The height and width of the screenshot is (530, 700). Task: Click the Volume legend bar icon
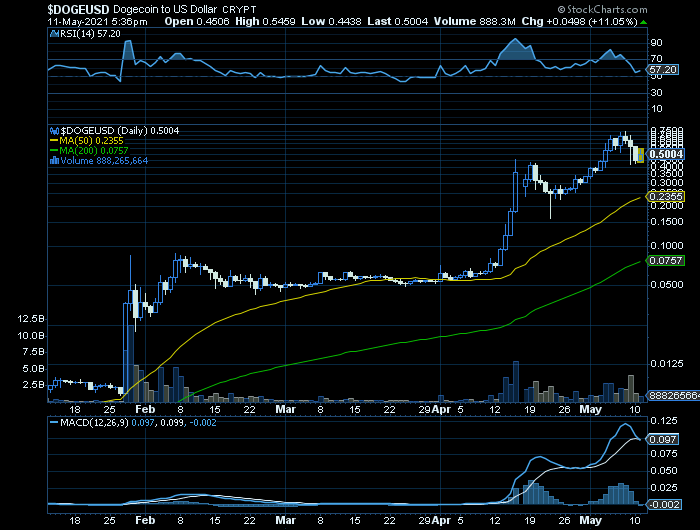54,161
